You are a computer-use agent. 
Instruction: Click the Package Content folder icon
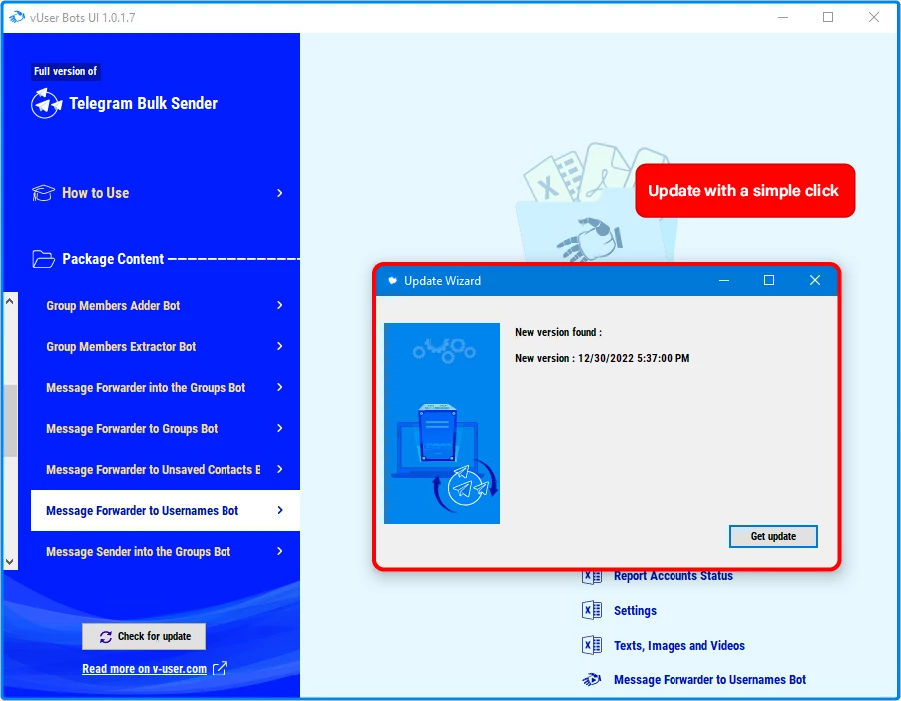[x=44, y=259]
